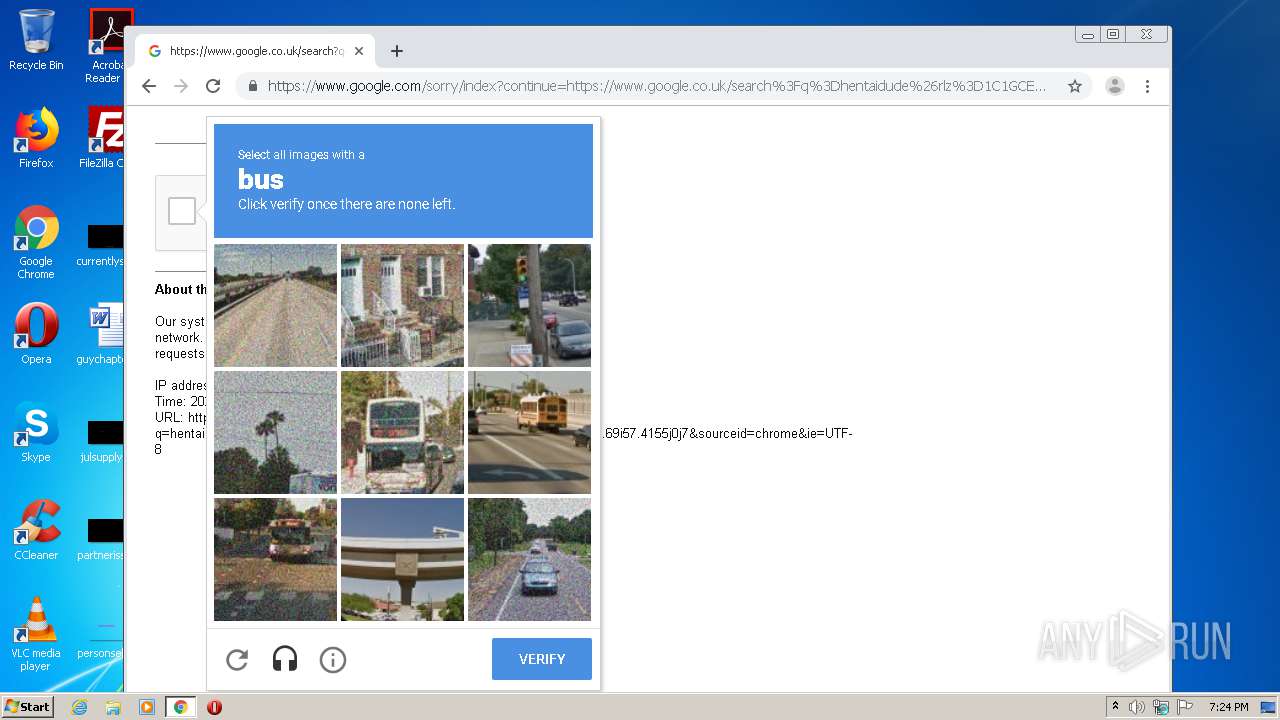The width and height of the screenshot is (1280, 720).
Task: Show hidden system tray icons
Action: tap(1115, 707)
